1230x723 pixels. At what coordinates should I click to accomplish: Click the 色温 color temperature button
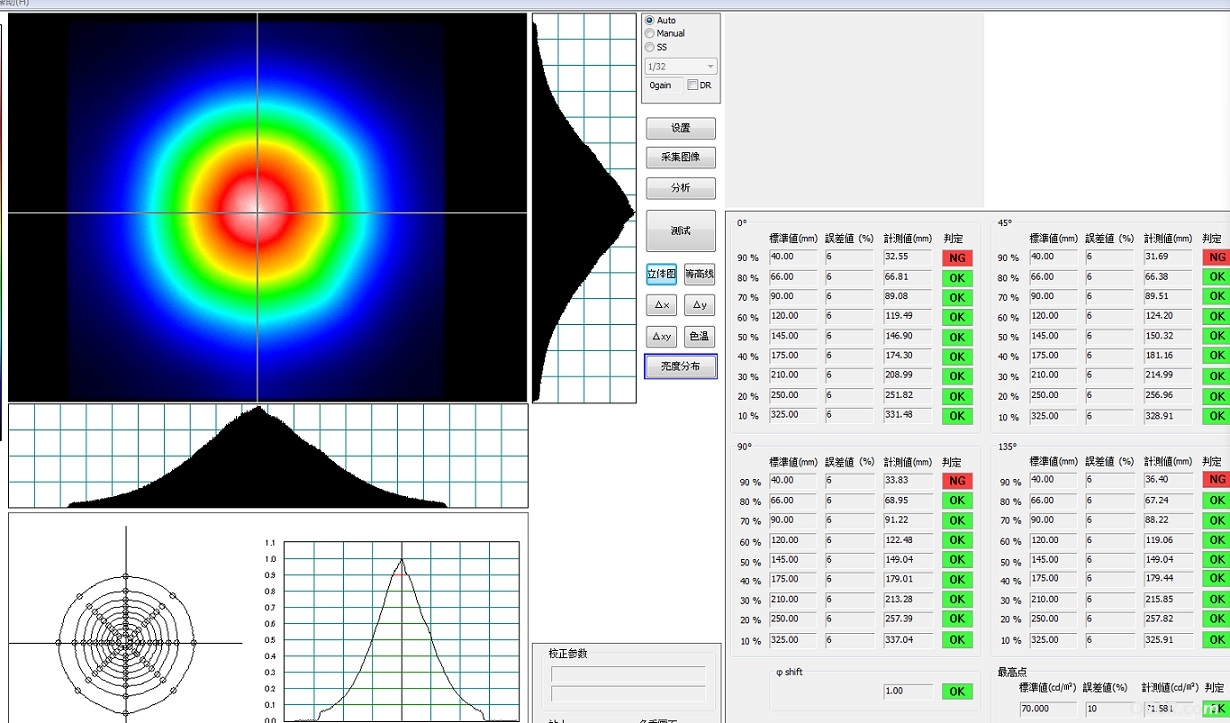point(700,336)
